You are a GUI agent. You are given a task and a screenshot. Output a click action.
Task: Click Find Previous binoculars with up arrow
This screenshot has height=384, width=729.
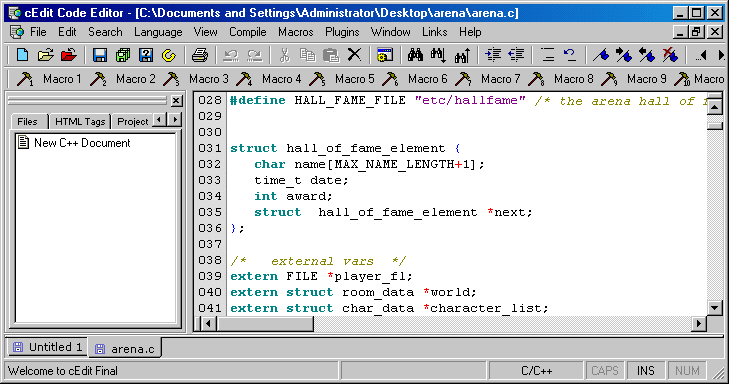click(x=462, y=55)
